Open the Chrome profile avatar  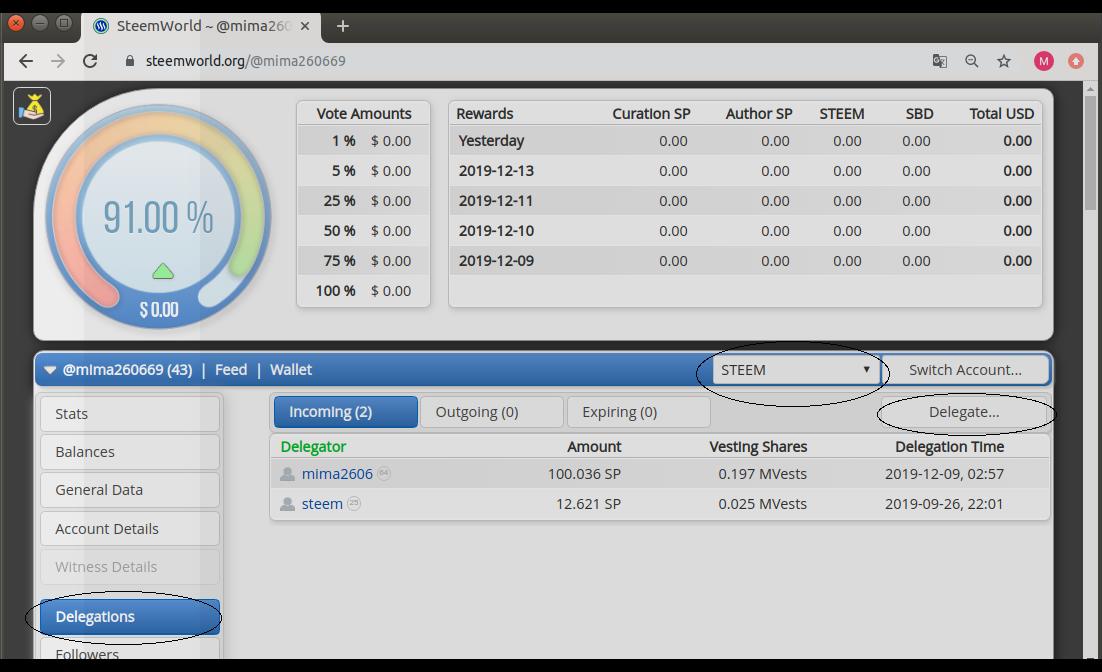pyautogui.click(x=1043, y=61)
